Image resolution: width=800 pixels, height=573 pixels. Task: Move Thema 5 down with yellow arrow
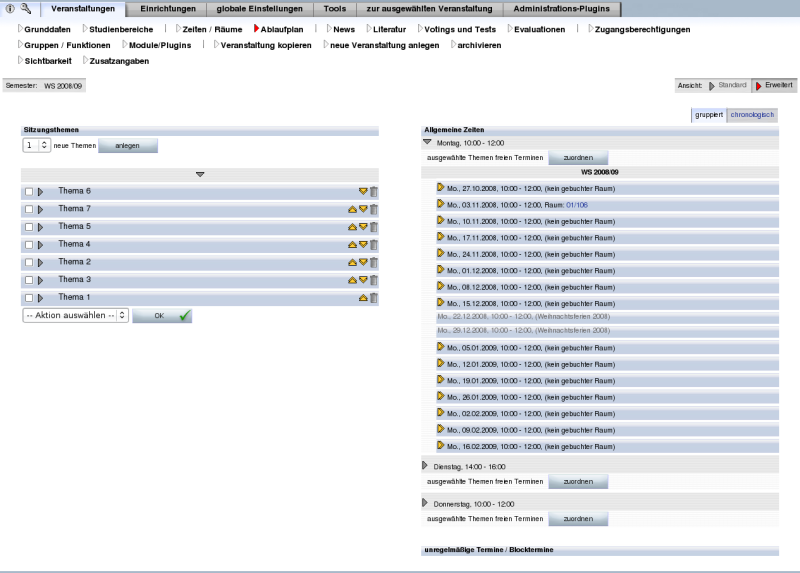coord(363,227)
